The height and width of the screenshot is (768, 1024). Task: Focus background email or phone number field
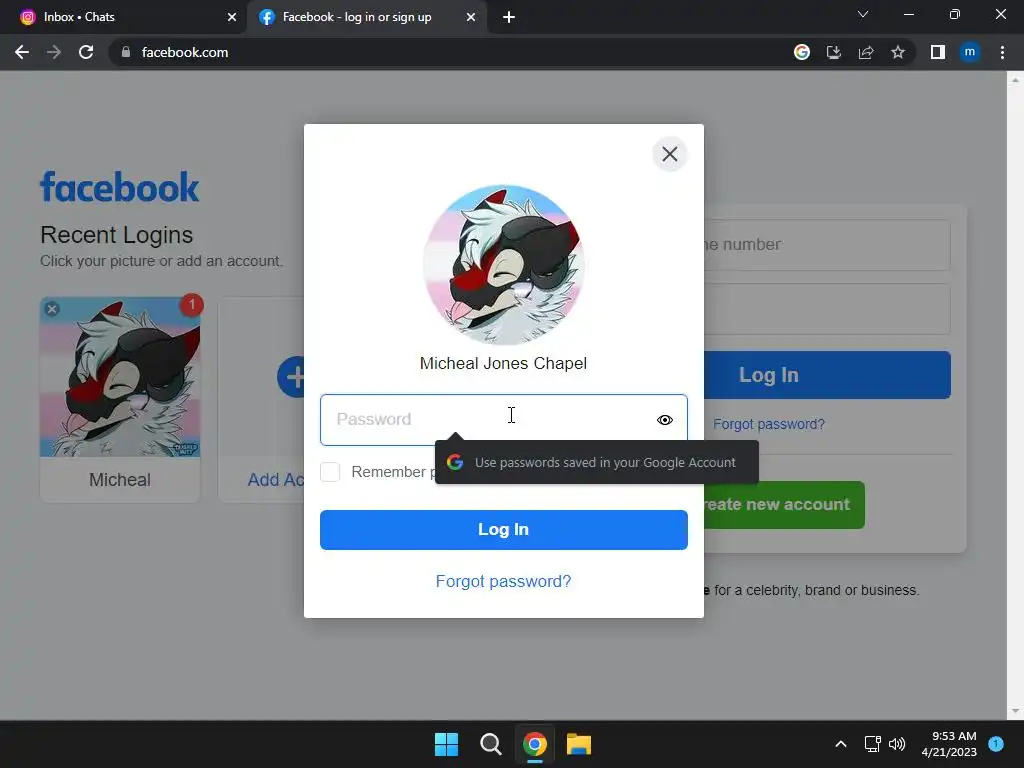827,245
